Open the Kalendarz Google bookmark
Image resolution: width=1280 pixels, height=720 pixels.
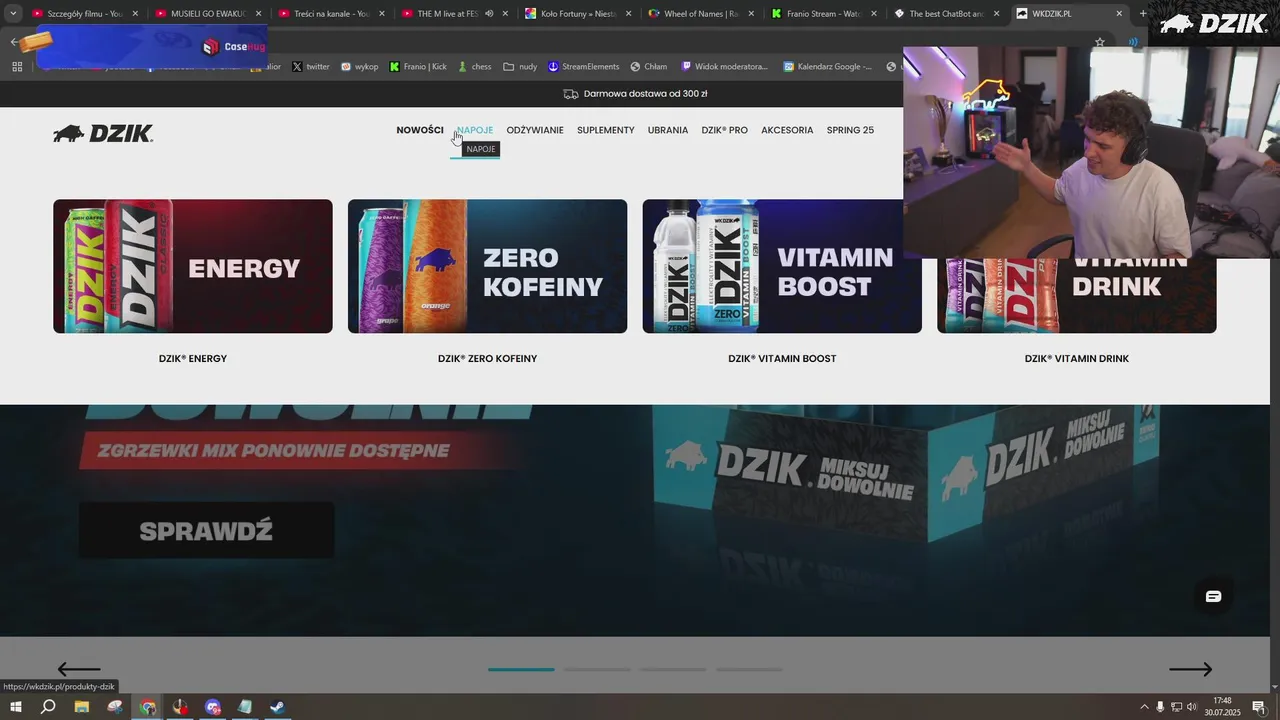(x=827, y=66)
